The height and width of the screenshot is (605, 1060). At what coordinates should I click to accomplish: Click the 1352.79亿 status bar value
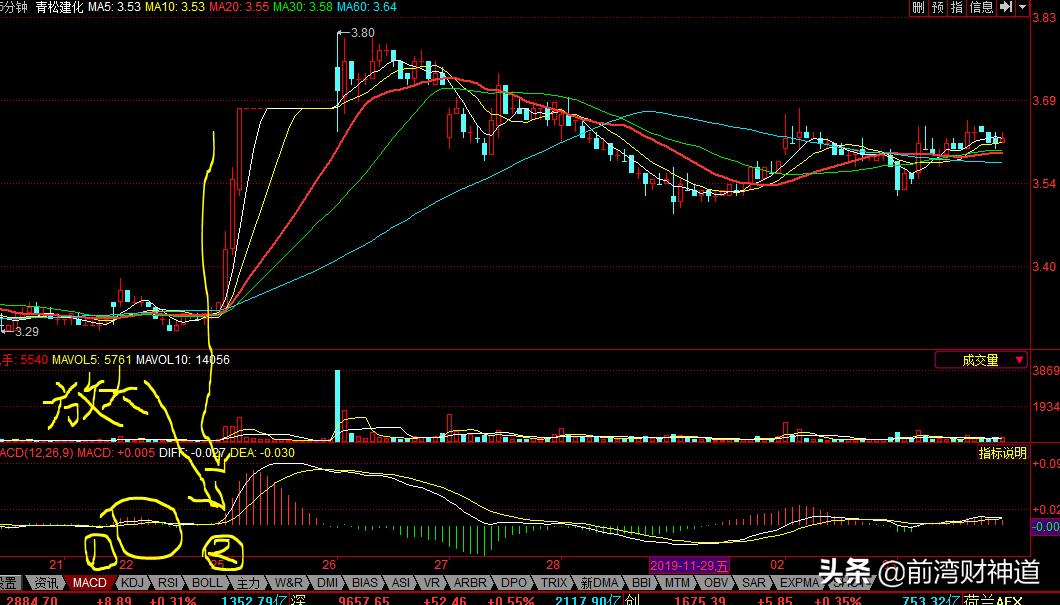pos(254,600)
